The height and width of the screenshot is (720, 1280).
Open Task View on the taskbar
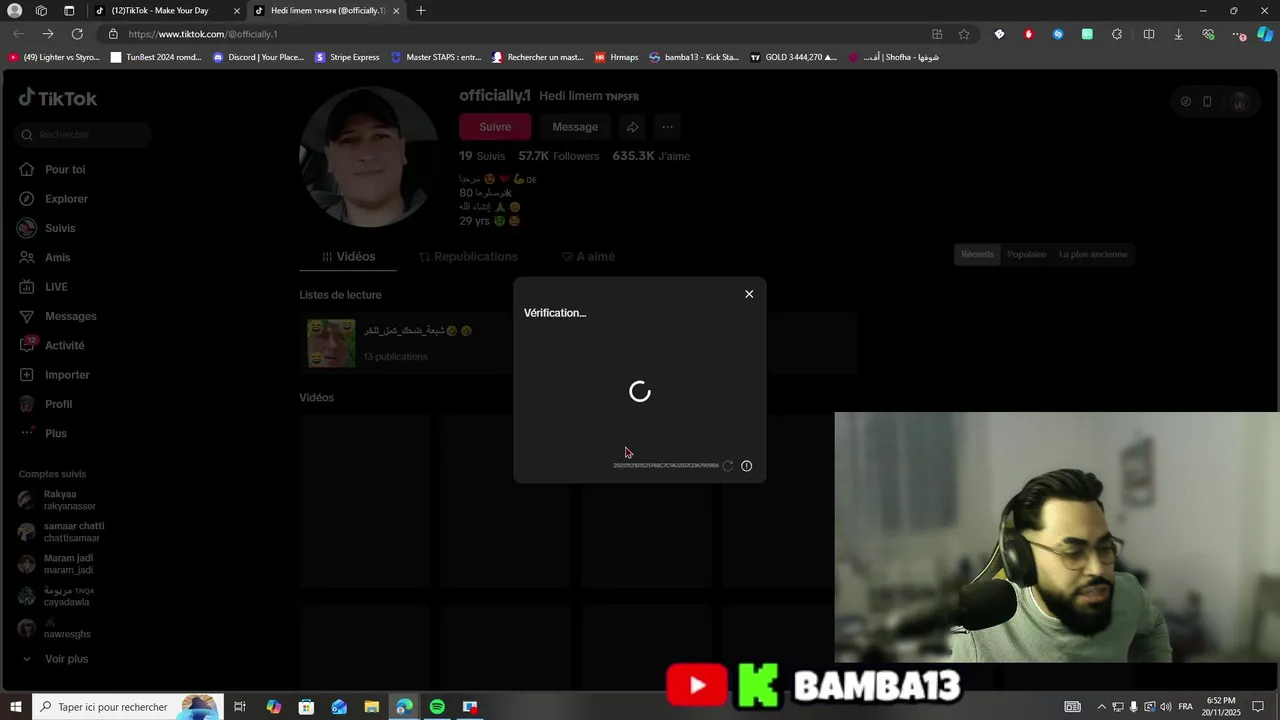tap(240, 707)
